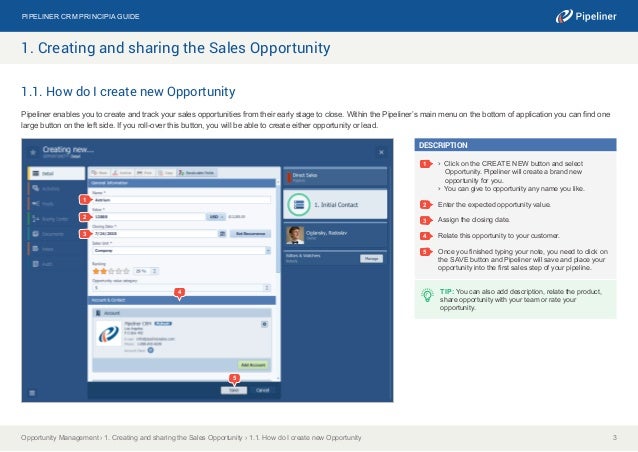Click the first toolbar button above General Information
The width and height of the screenshot is (638, 452).
pyautogui.click(x=100, y=173)
